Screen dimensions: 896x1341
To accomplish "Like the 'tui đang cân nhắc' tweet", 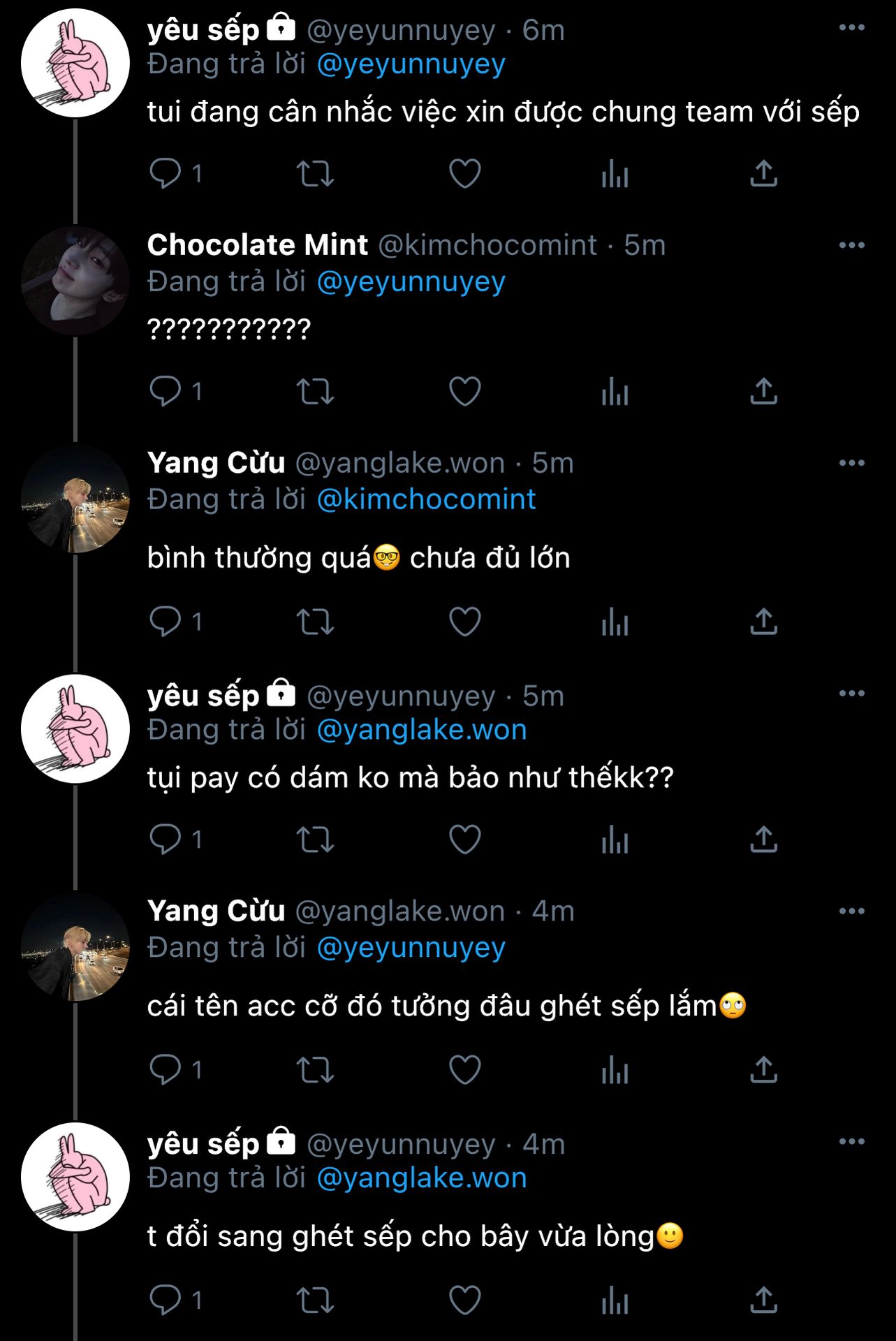I will click(x=464, y=173).
